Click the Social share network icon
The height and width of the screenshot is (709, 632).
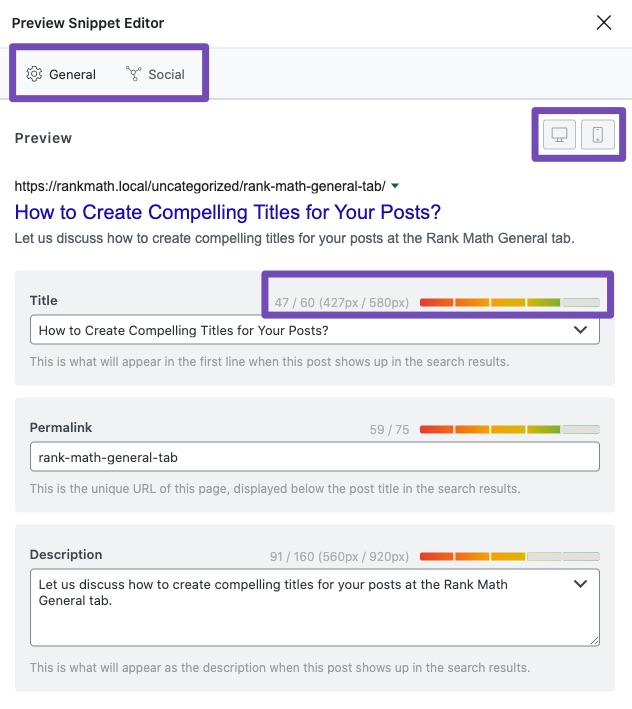point(133,74)
